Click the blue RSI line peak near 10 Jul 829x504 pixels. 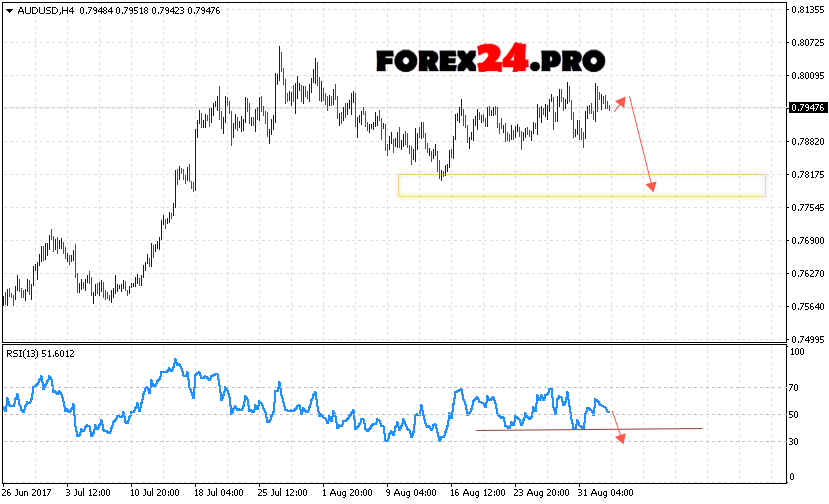coord(177,361)
